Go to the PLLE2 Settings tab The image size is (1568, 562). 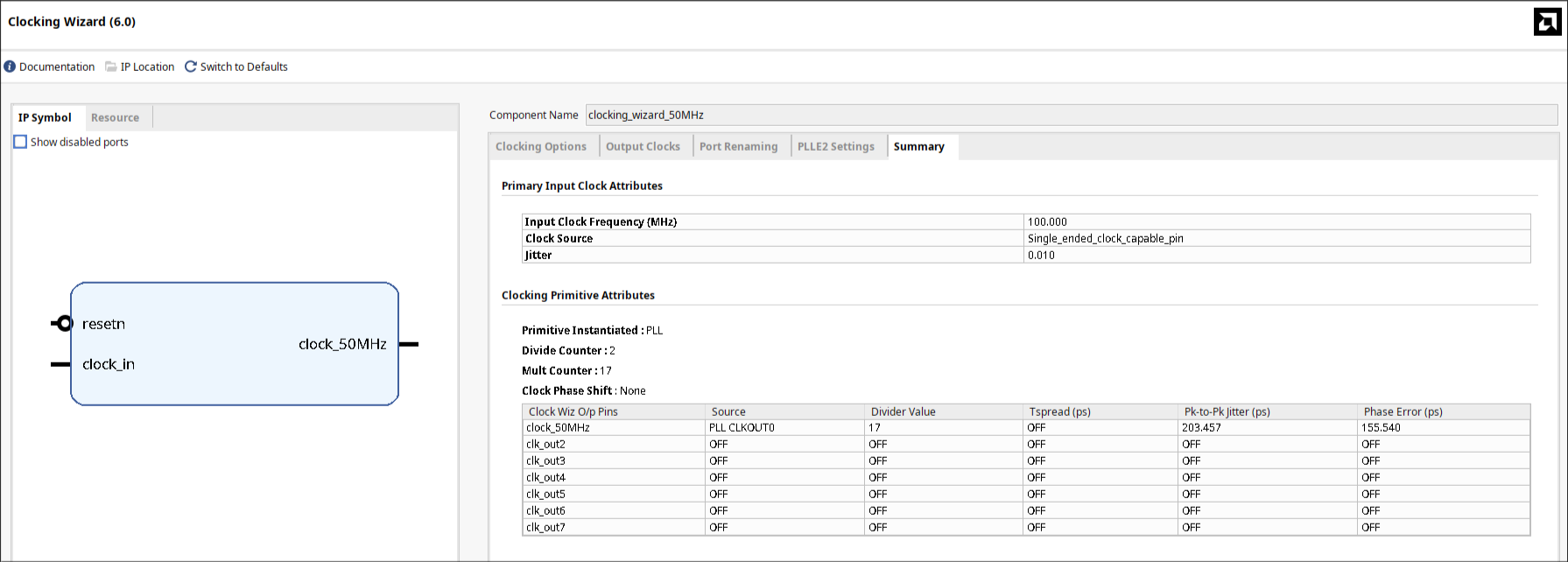coord(835,146)
